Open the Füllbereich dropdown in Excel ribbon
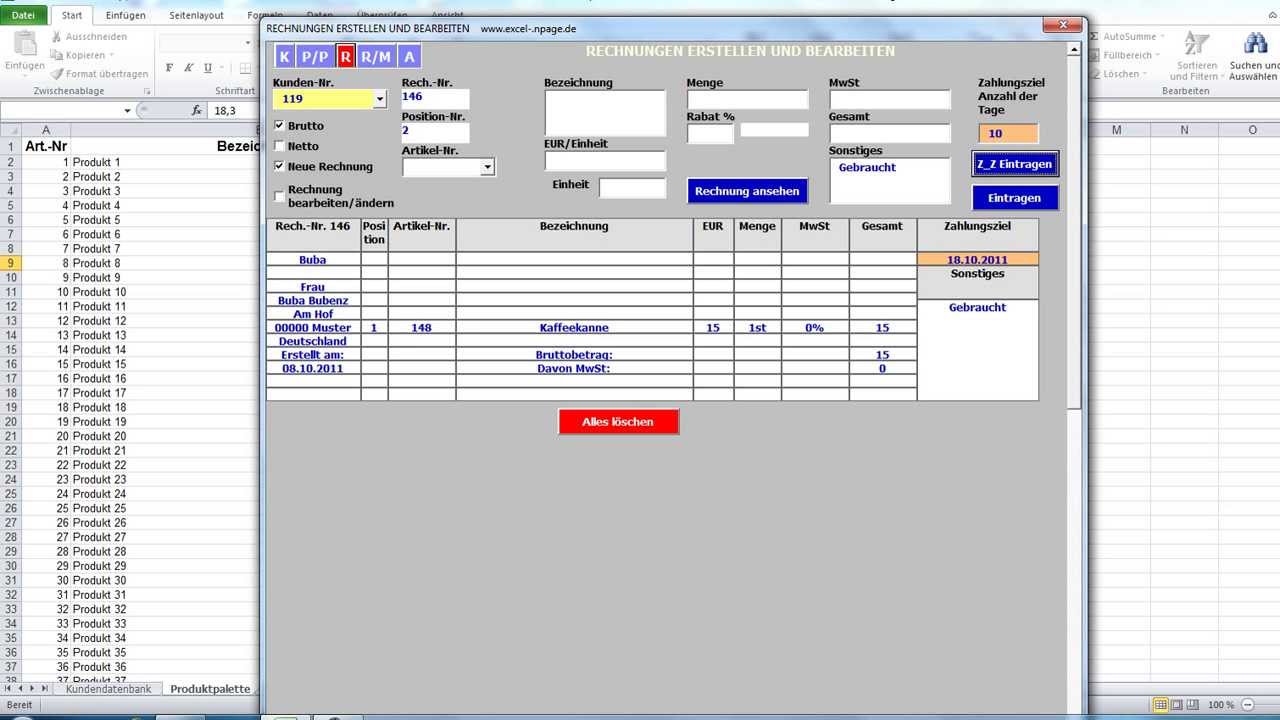Image resolution: width=1280 pixels, height=720 pixels. (1157, 56)
